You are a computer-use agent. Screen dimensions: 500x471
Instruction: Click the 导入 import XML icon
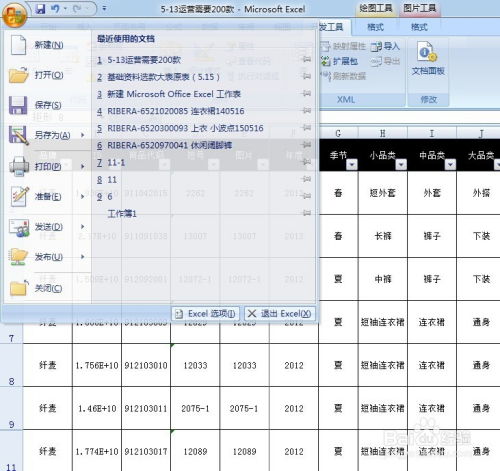pyautogui.click(x=385, y=46)
